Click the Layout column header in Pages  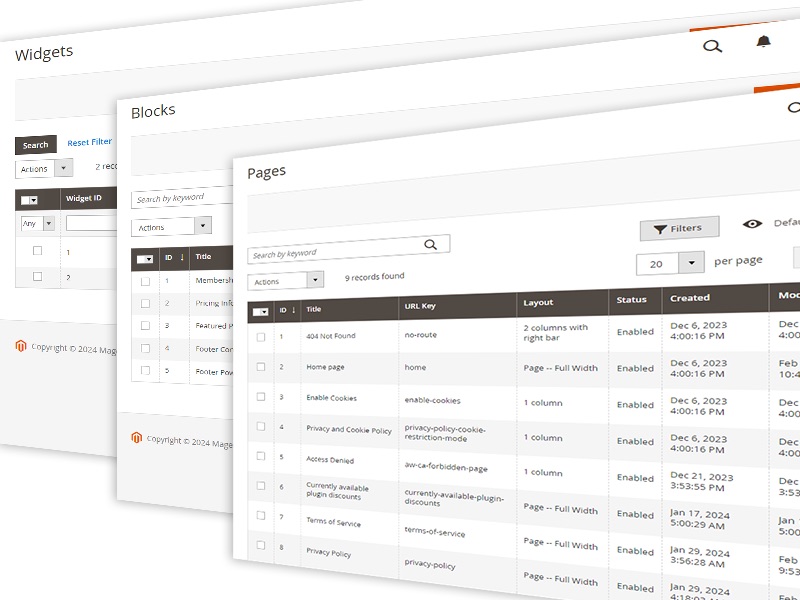tap(538, 302)
